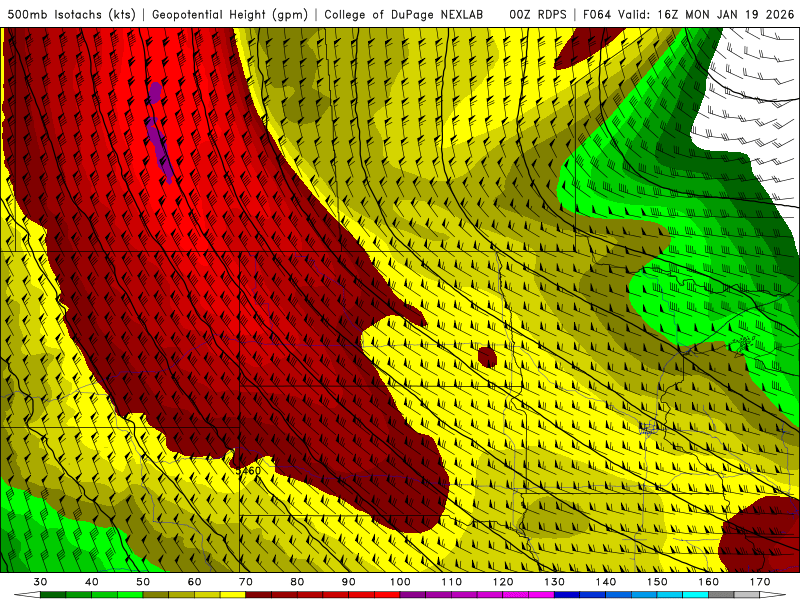
Task: Click the "60" value on the color scale
Action: click(194, 582)
